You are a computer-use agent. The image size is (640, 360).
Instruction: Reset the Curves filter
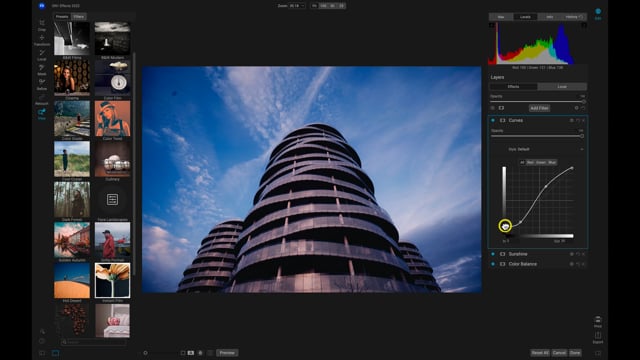(578, 120)
